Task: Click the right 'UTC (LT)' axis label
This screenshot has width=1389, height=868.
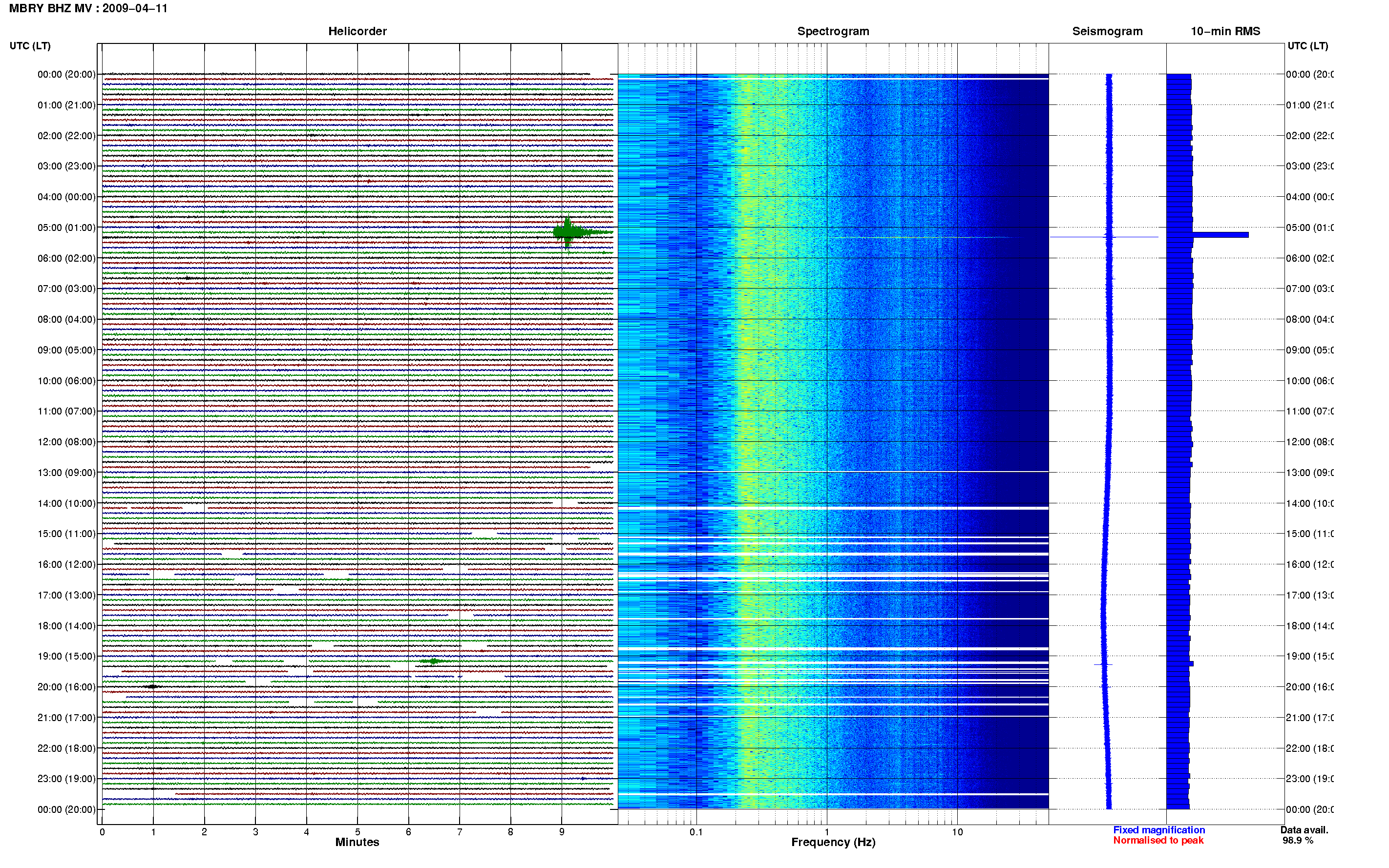Action: point(1307,46)
